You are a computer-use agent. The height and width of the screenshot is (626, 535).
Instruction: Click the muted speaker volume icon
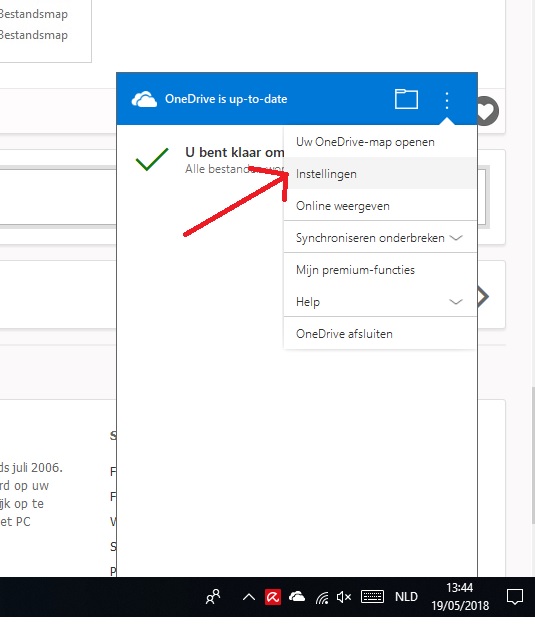[x=344, y=597]
